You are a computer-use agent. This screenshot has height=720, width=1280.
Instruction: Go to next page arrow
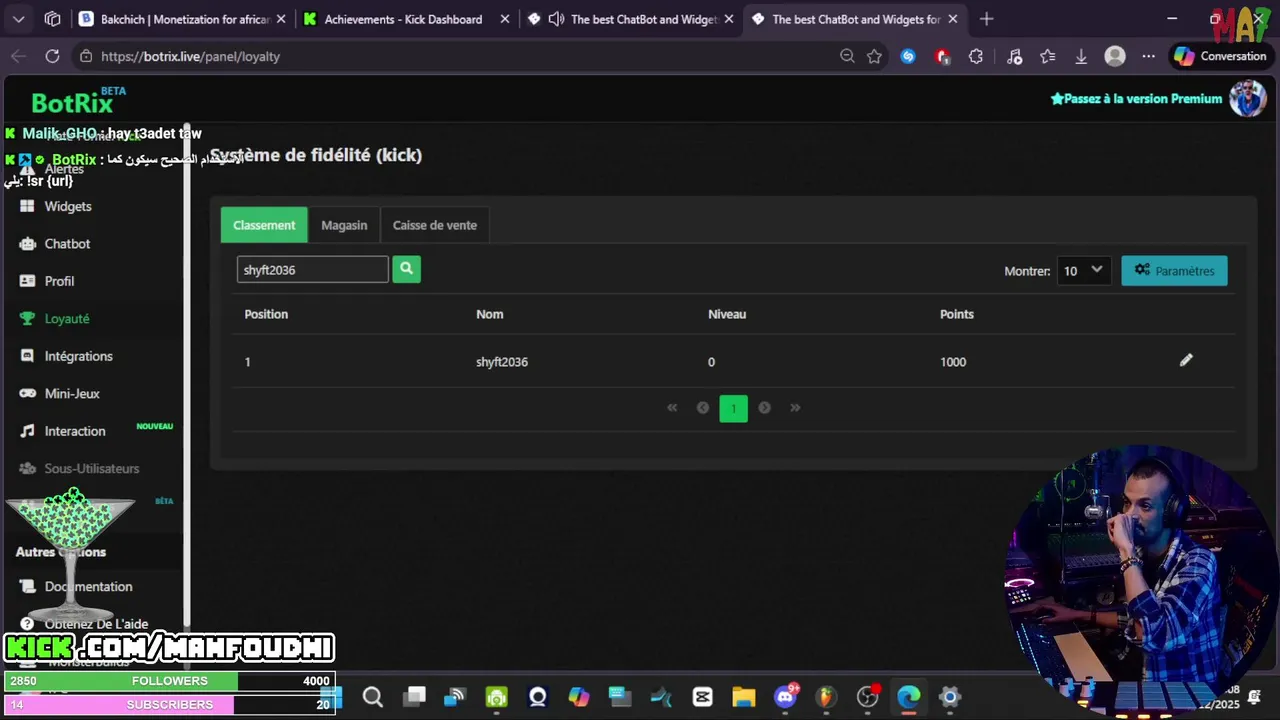click(x=764, y=408)
